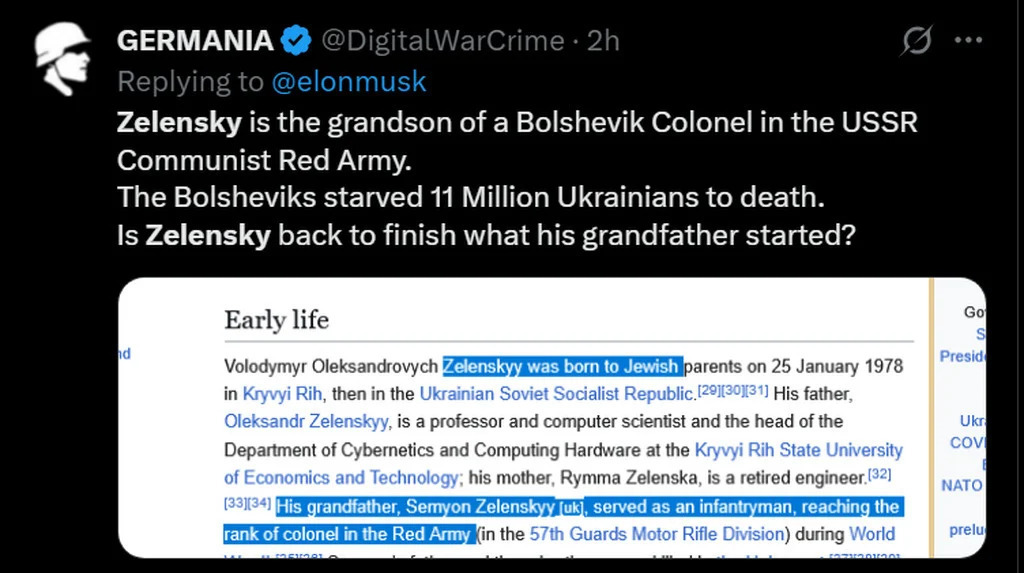Screen dimensions: 1024x573
Task: Open the Kryvyi Rih Wikipedia link
Action: 282,394
